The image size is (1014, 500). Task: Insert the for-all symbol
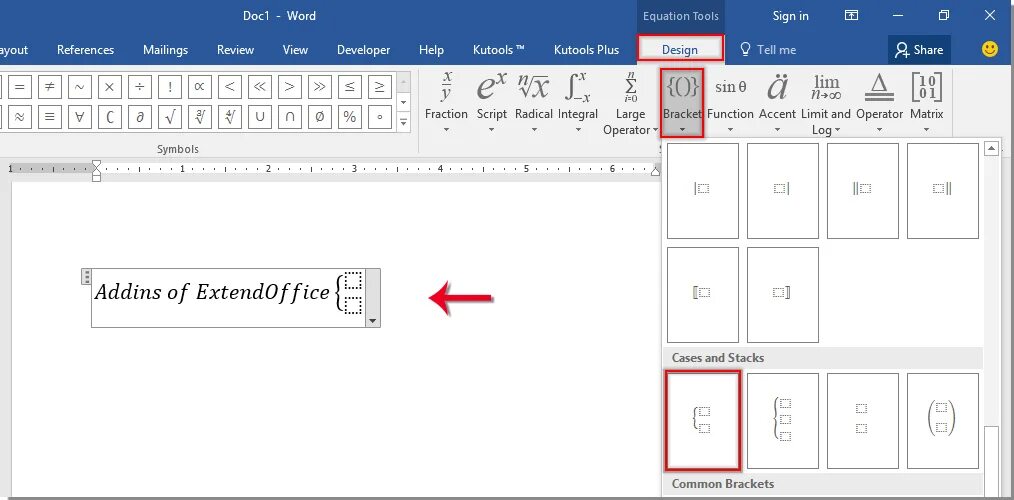tap(80, 117)
